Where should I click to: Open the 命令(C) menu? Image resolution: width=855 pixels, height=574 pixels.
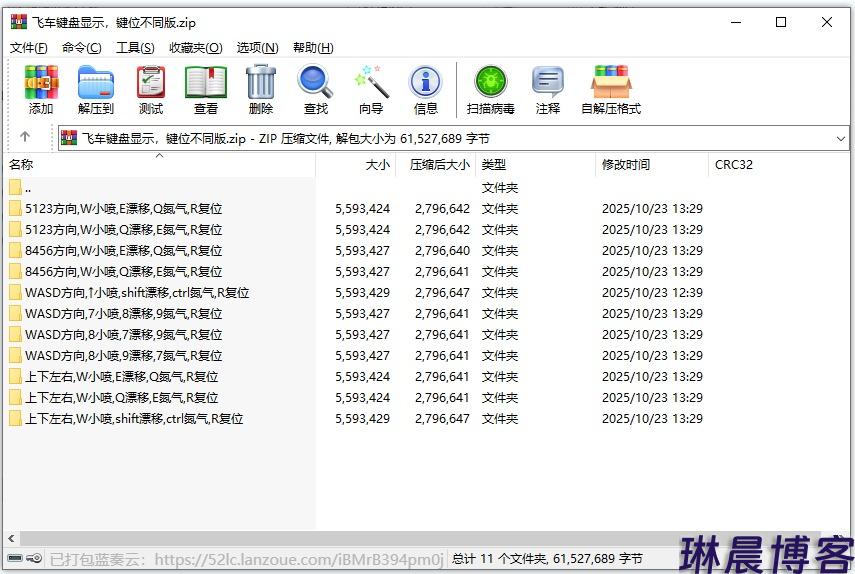click(81, 48)
